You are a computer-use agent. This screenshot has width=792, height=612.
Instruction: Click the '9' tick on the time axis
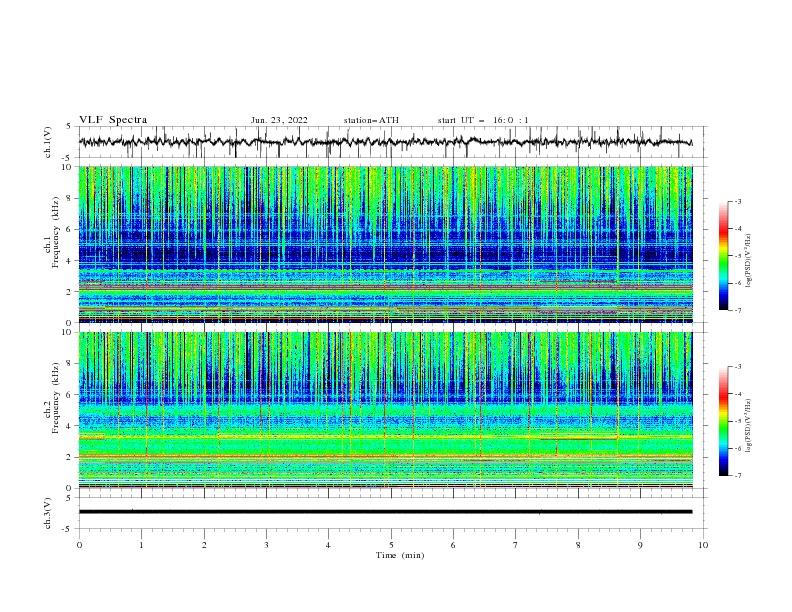(640, 545)
